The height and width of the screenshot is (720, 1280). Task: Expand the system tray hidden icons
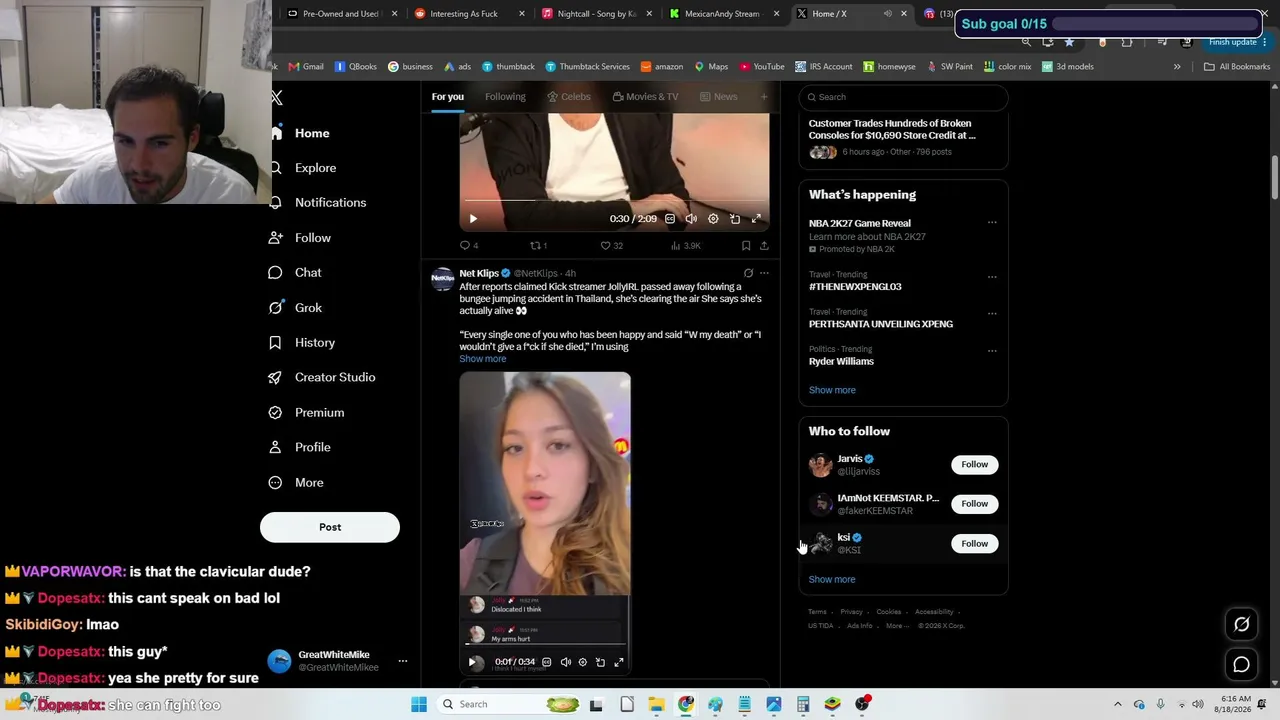1118,704
